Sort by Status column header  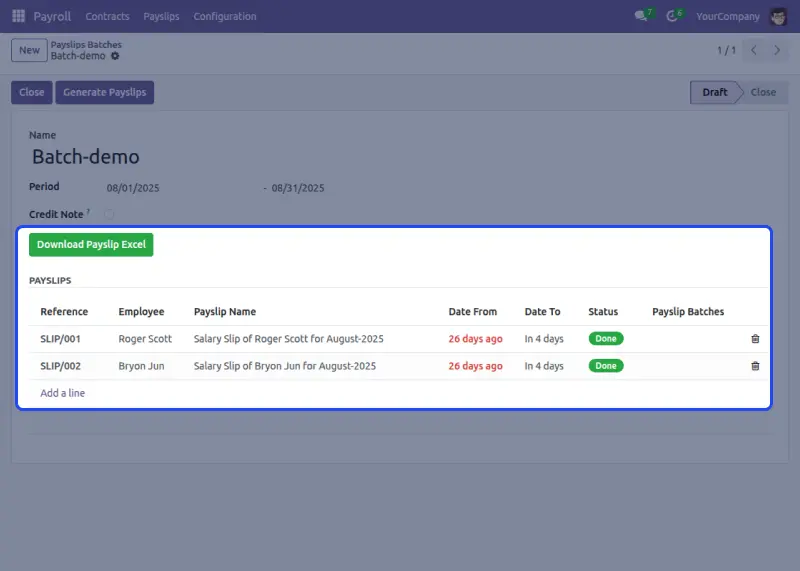[x=603, y=312]
